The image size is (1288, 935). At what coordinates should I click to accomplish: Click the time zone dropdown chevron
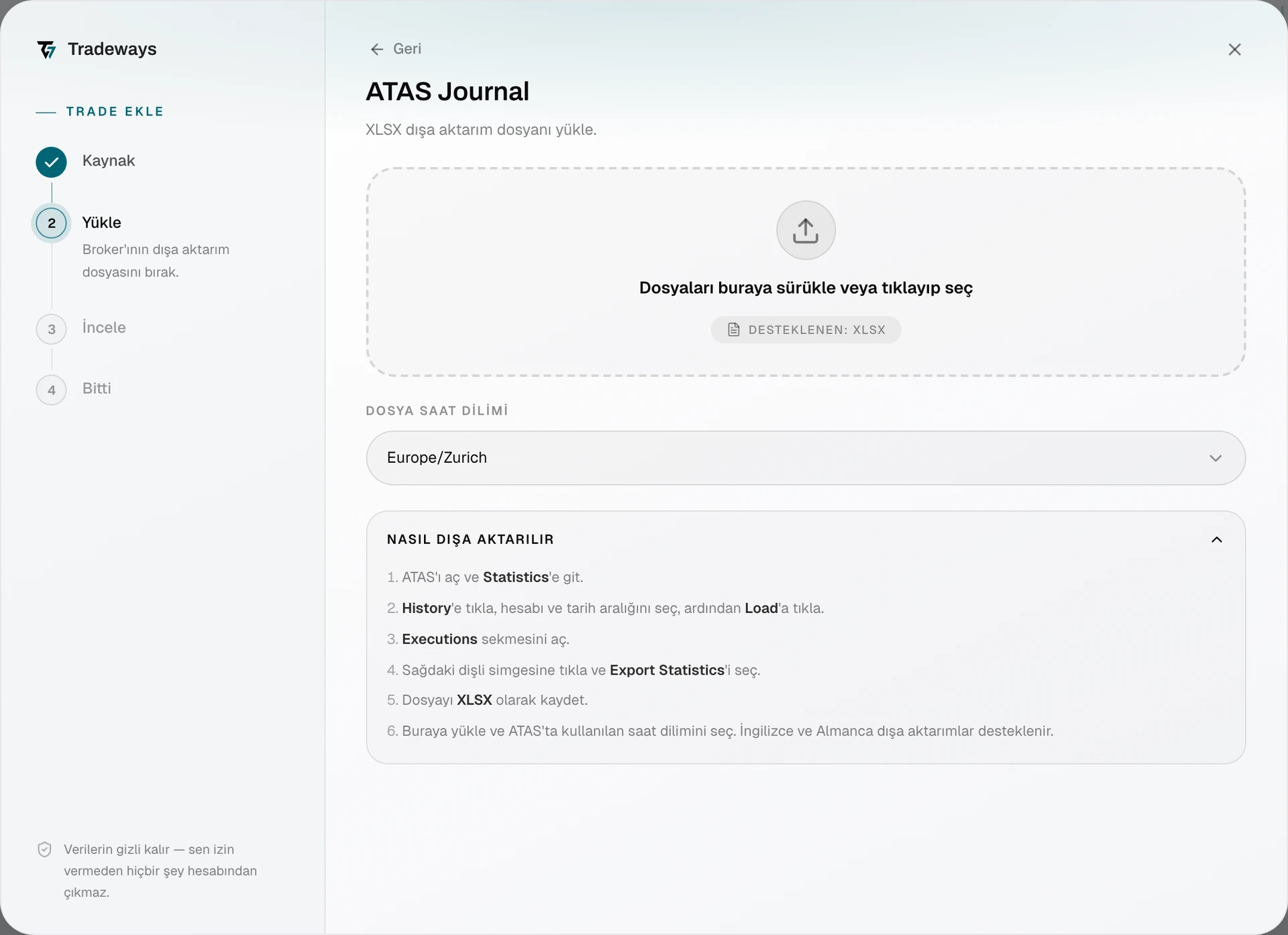tap(1216, 458)
